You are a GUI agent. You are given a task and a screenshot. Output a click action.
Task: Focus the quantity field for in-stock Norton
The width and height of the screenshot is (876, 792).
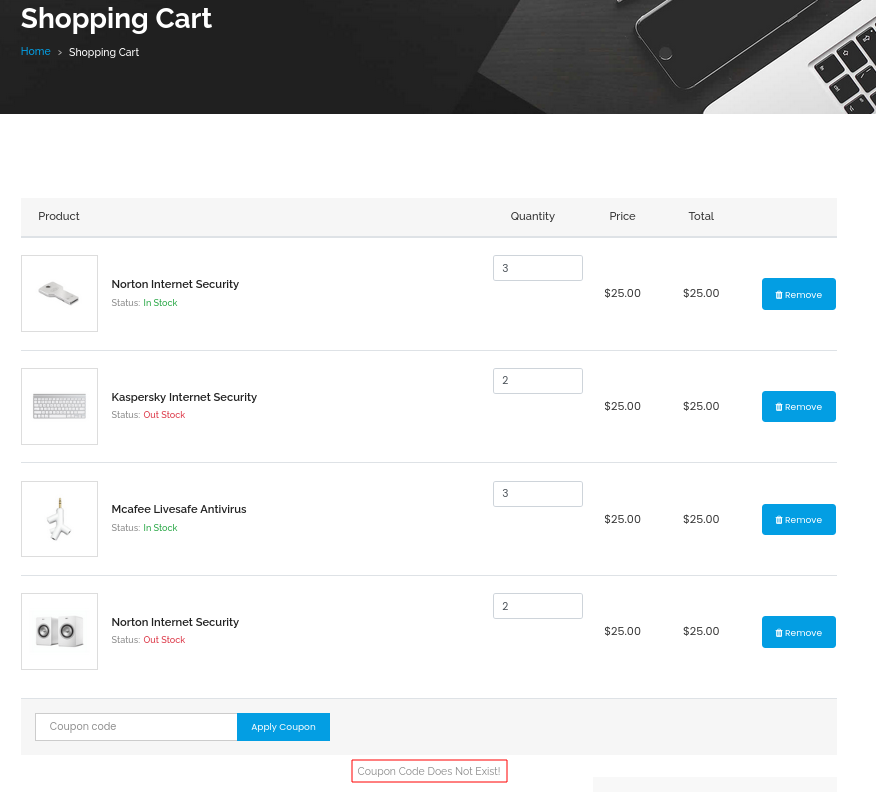click(x=537, y=268)
